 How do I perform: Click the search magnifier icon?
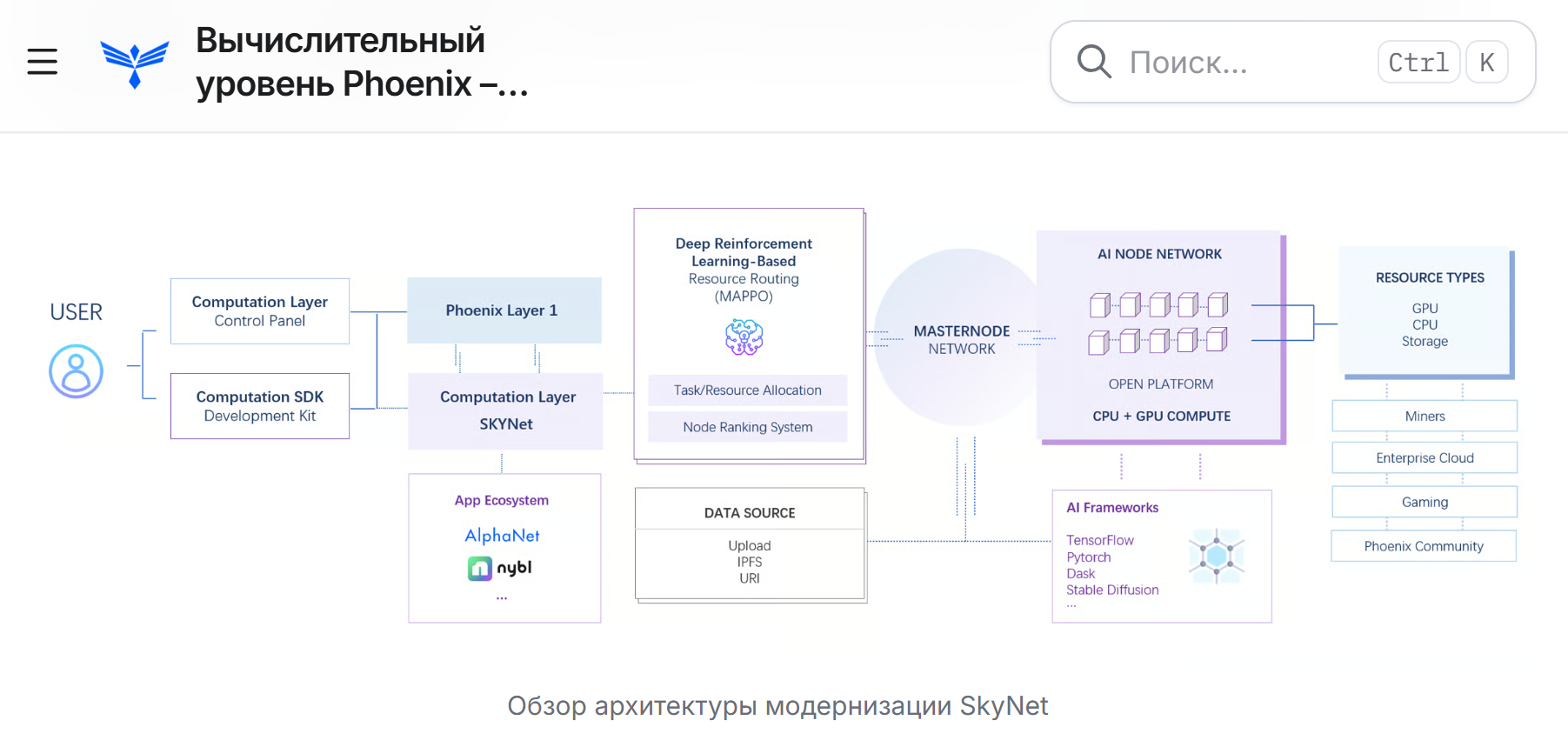(1094, 62)
